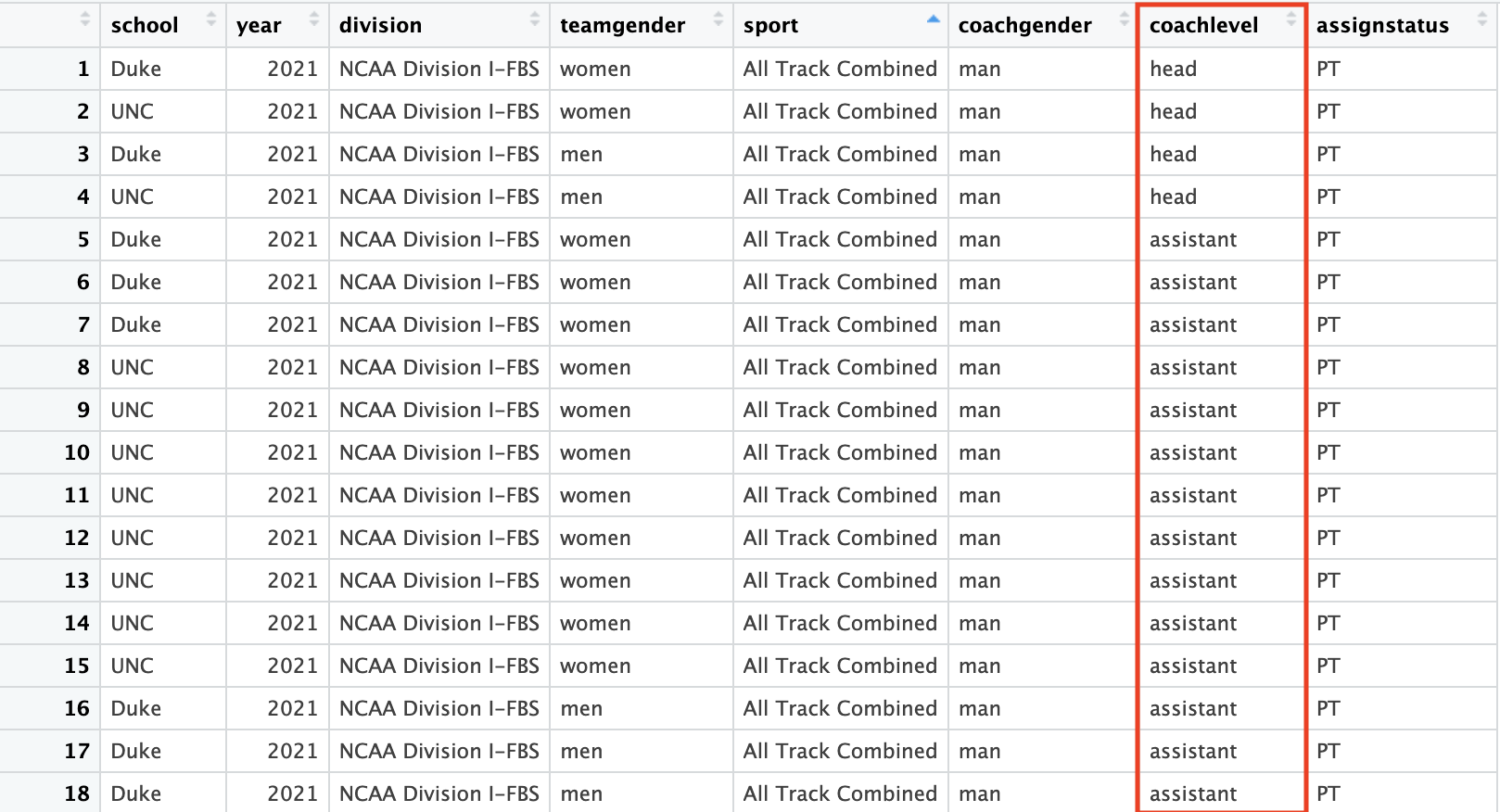Click the blue ascending arrow on sport column
This screenshot has height=812, width=1500.
[x=934, y=19]
